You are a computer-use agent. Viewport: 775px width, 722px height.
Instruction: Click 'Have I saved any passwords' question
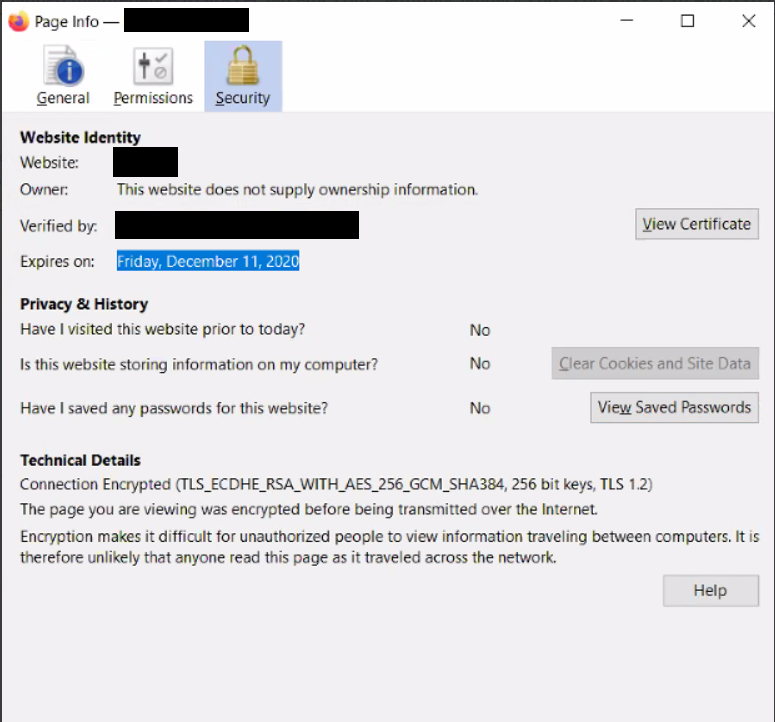click(x=174, y=408)
